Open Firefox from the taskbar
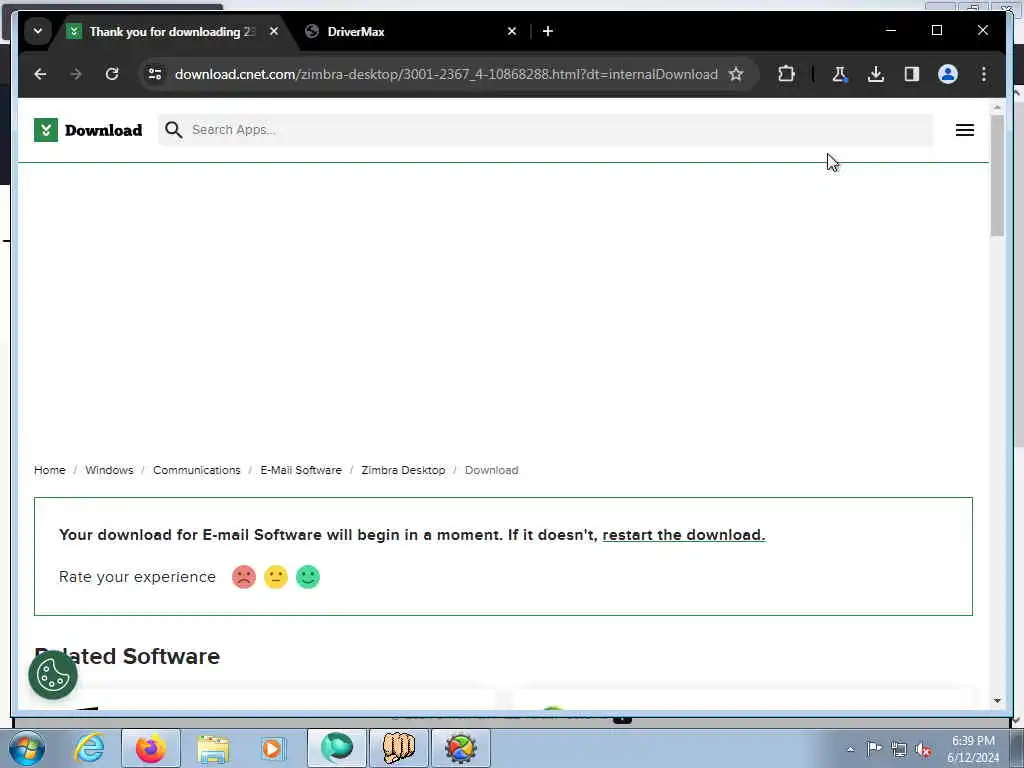Screen dimensions: 1024x768 click(x=150, y=748)
